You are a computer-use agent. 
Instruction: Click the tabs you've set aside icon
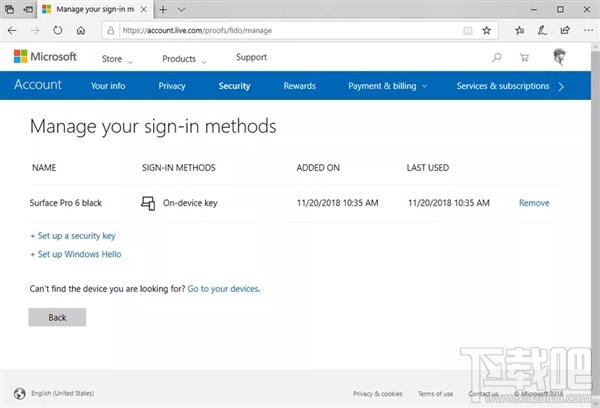tap(10, 9)
